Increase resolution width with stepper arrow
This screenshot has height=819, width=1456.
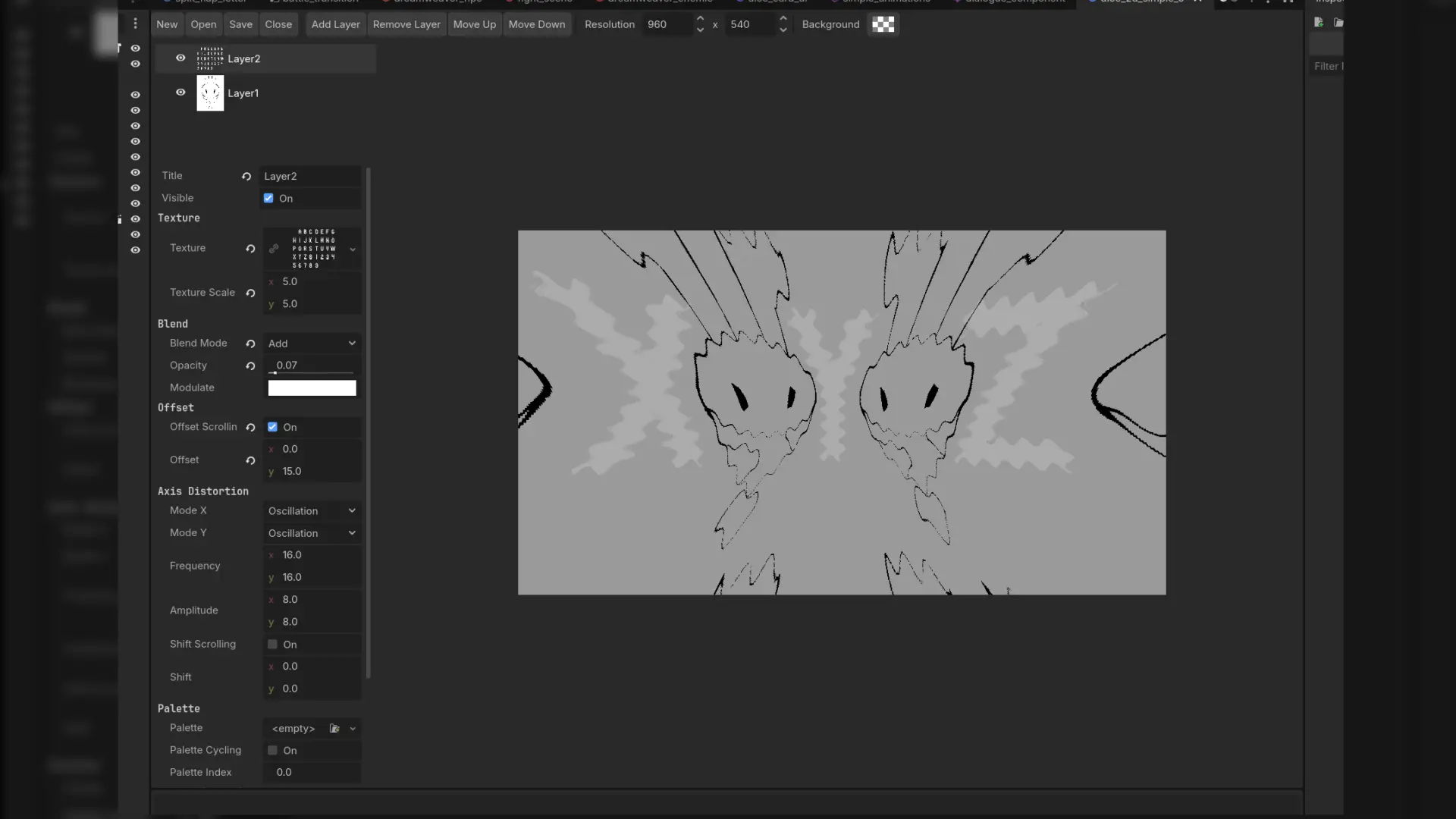[x=700, y=19]
